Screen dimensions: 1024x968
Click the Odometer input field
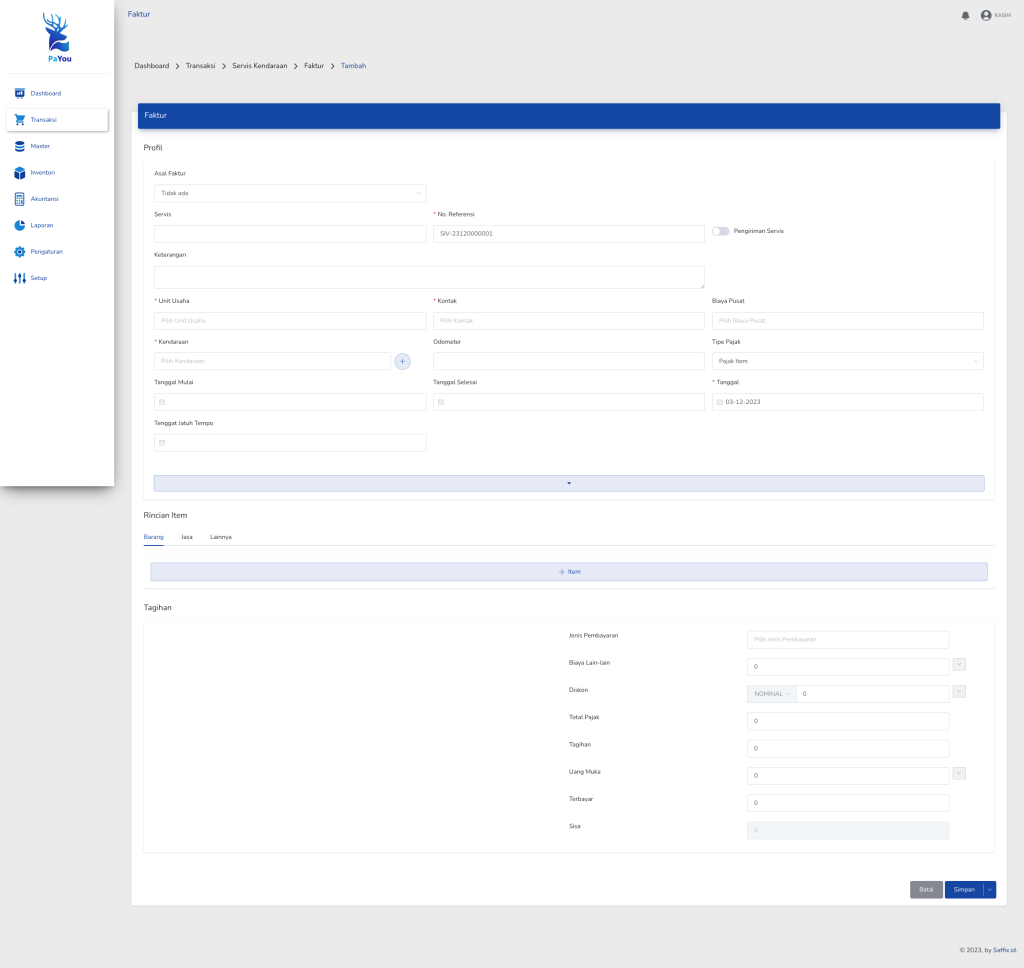(x=569, y=361)
